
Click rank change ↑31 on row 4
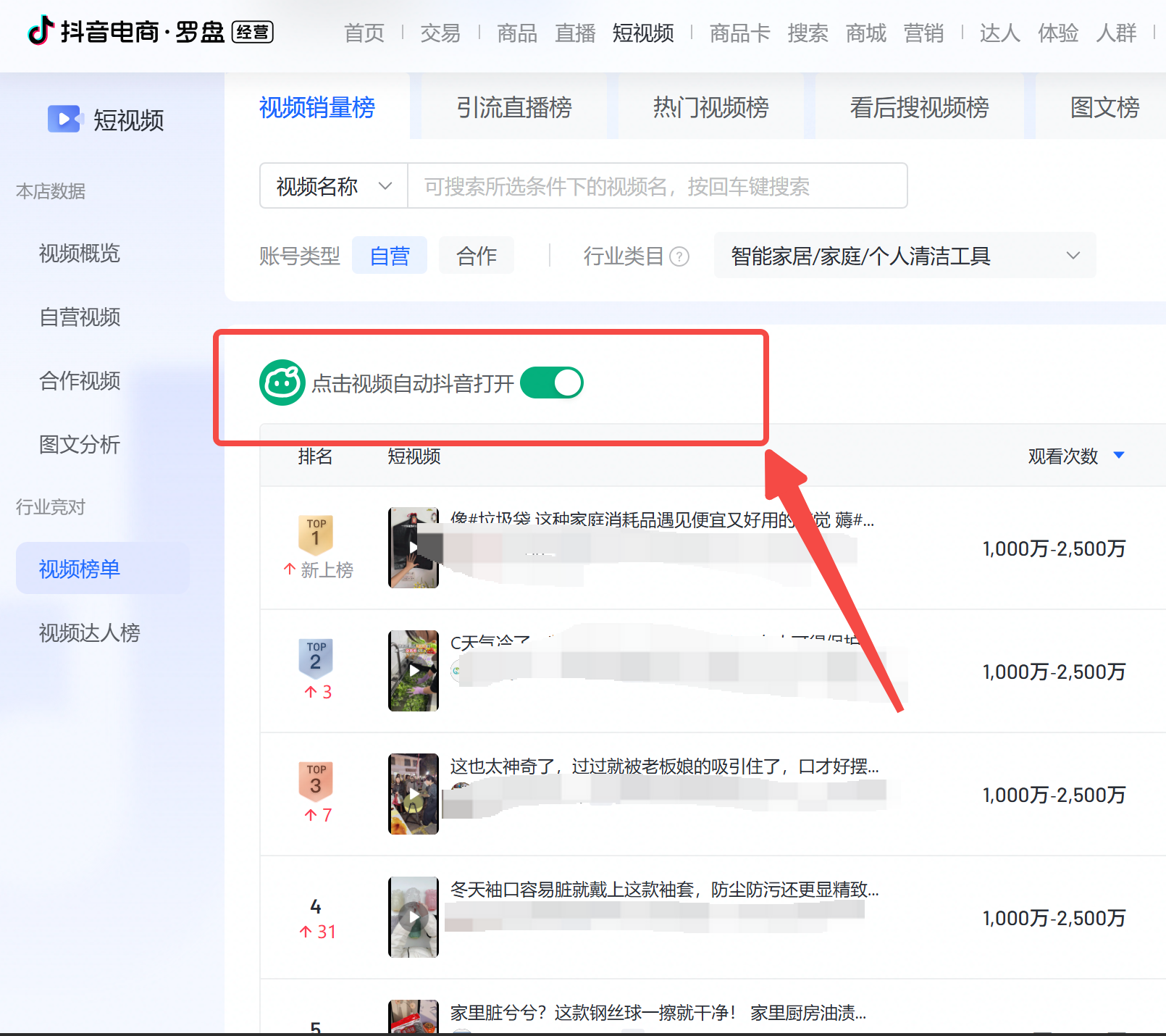(318, 932)
